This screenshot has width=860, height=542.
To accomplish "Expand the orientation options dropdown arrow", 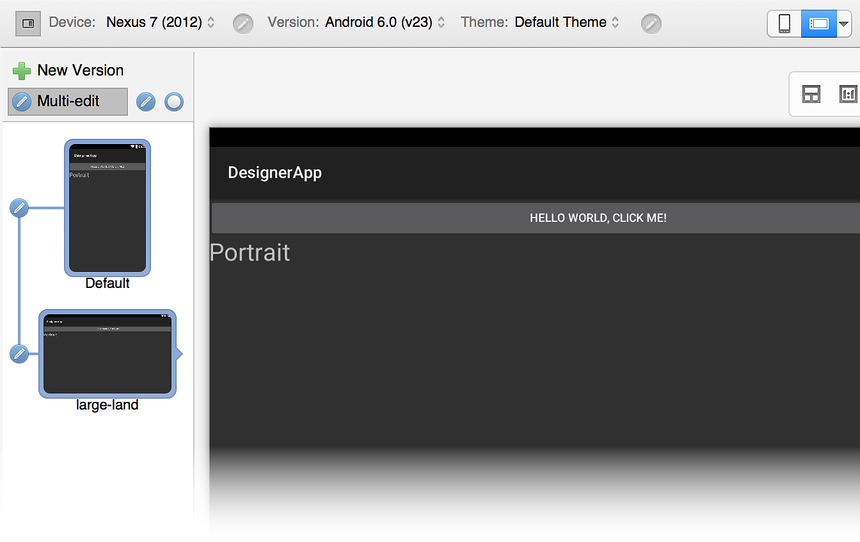I will coord(844,24).
